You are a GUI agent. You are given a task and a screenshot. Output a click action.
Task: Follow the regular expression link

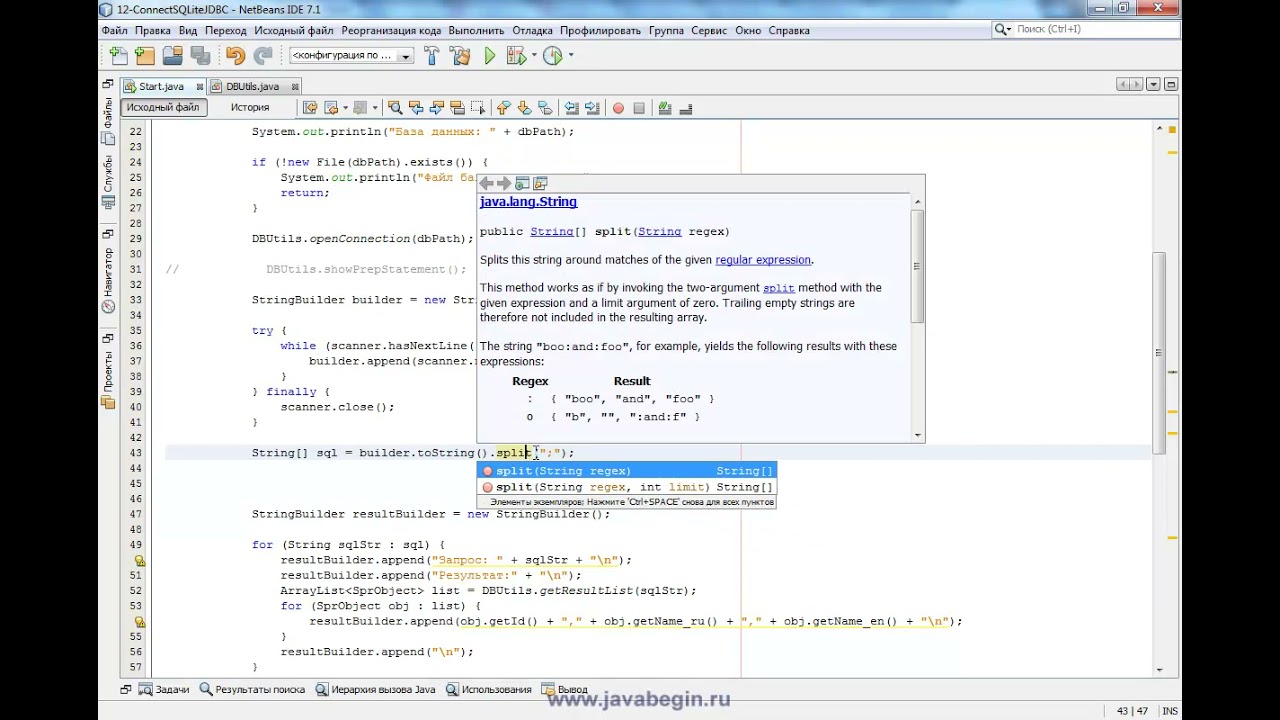(763, 260)
